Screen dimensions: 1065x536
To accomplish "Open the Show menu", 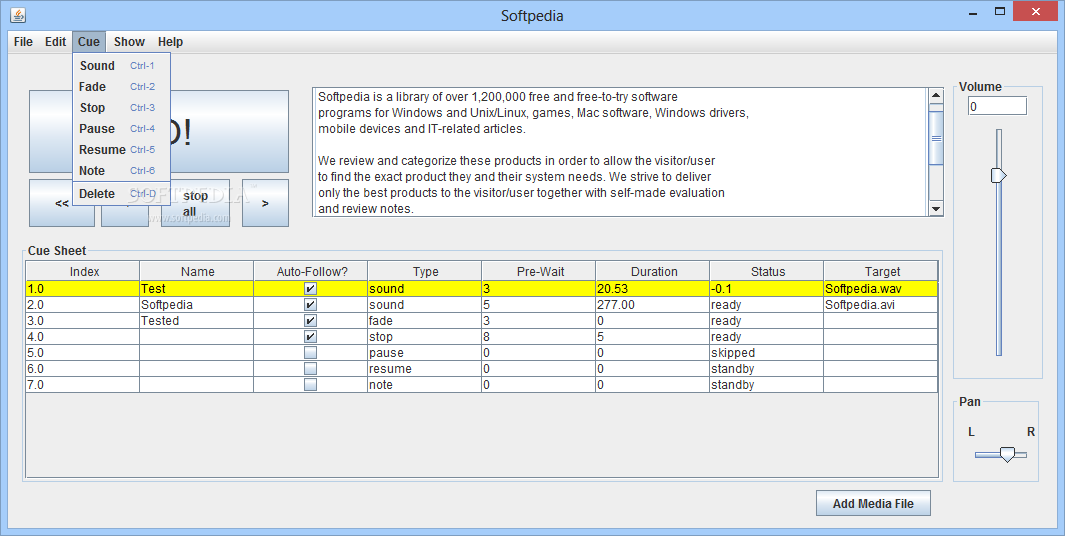I will (x=129, y=41).
